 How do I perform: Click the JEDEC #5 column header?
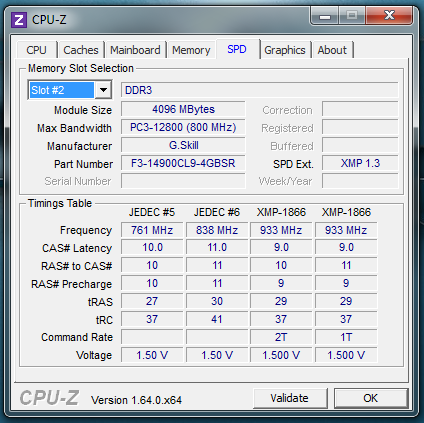pyautogui.click(x=152, y=212)
